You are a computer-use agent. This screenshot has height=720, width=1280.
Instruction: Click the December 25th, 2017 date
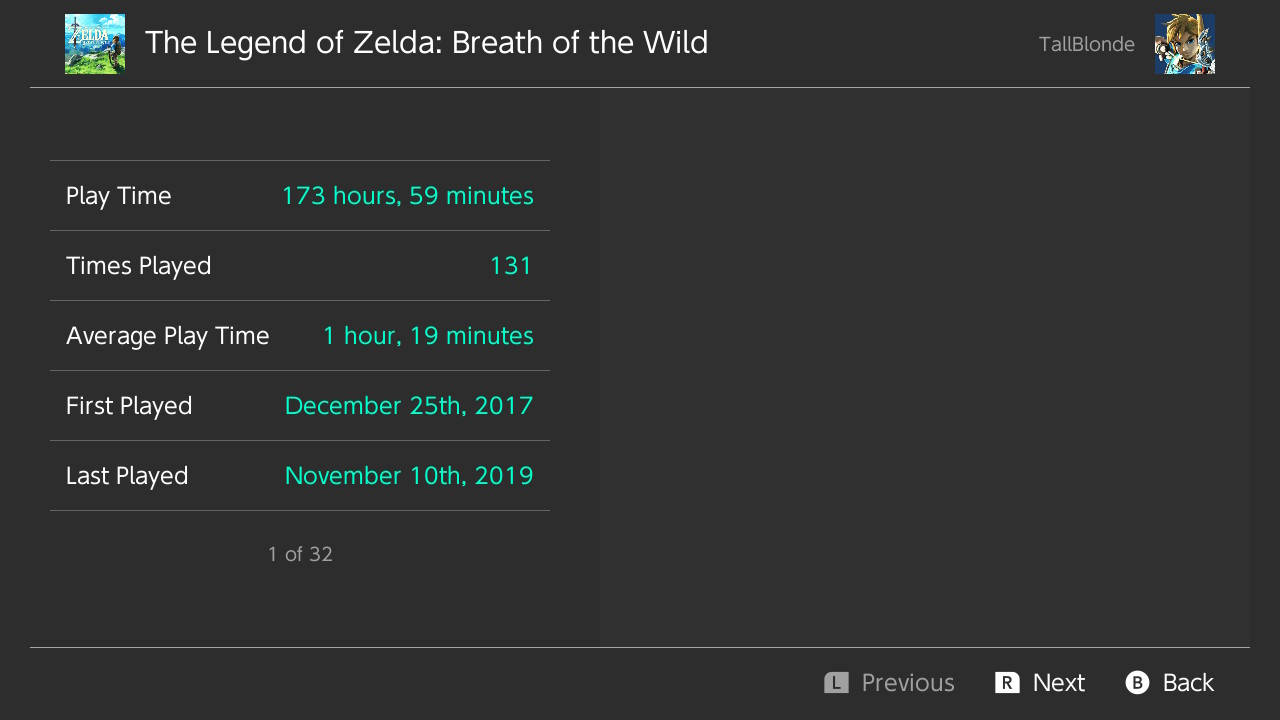pyautogui.click(x=409, y=406)
